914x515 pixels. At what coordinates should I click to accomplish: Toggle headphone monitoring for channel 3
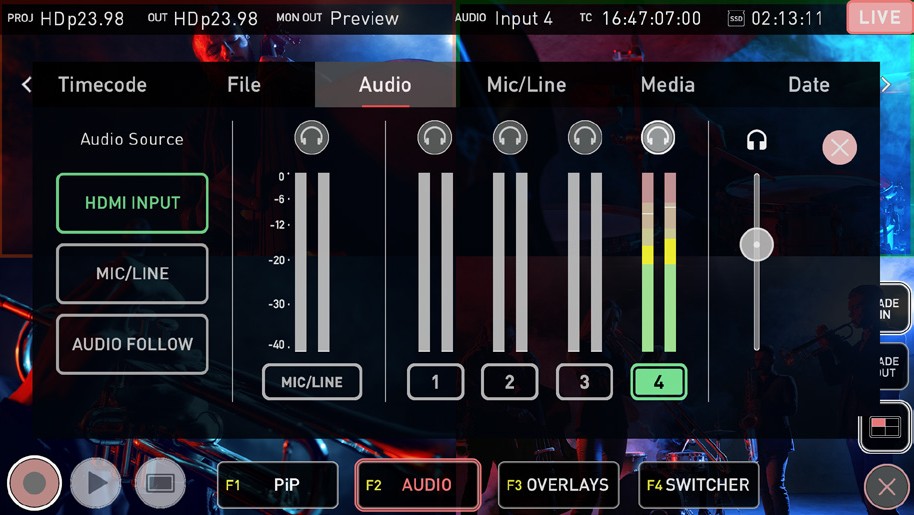585,138
